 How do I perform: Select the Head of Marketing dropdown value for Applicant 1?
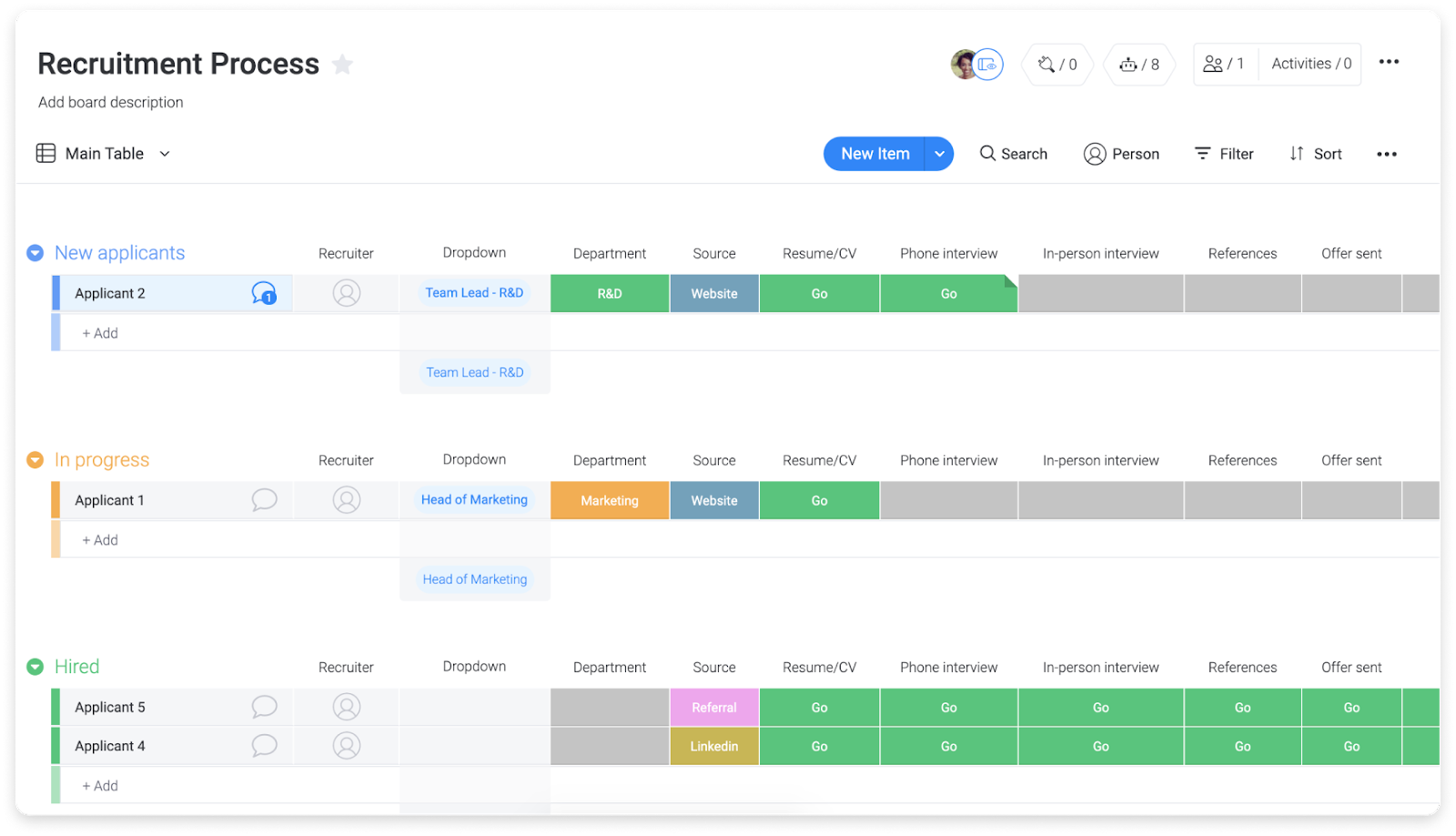(x=473, y=499)
